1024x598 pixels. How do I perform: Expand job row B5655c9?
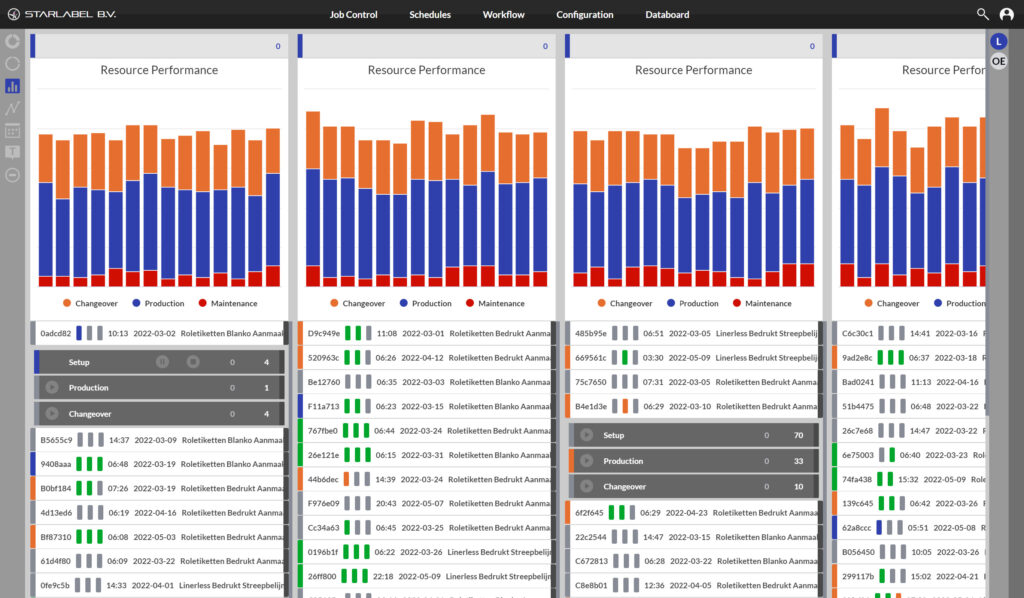coord(159,440)
